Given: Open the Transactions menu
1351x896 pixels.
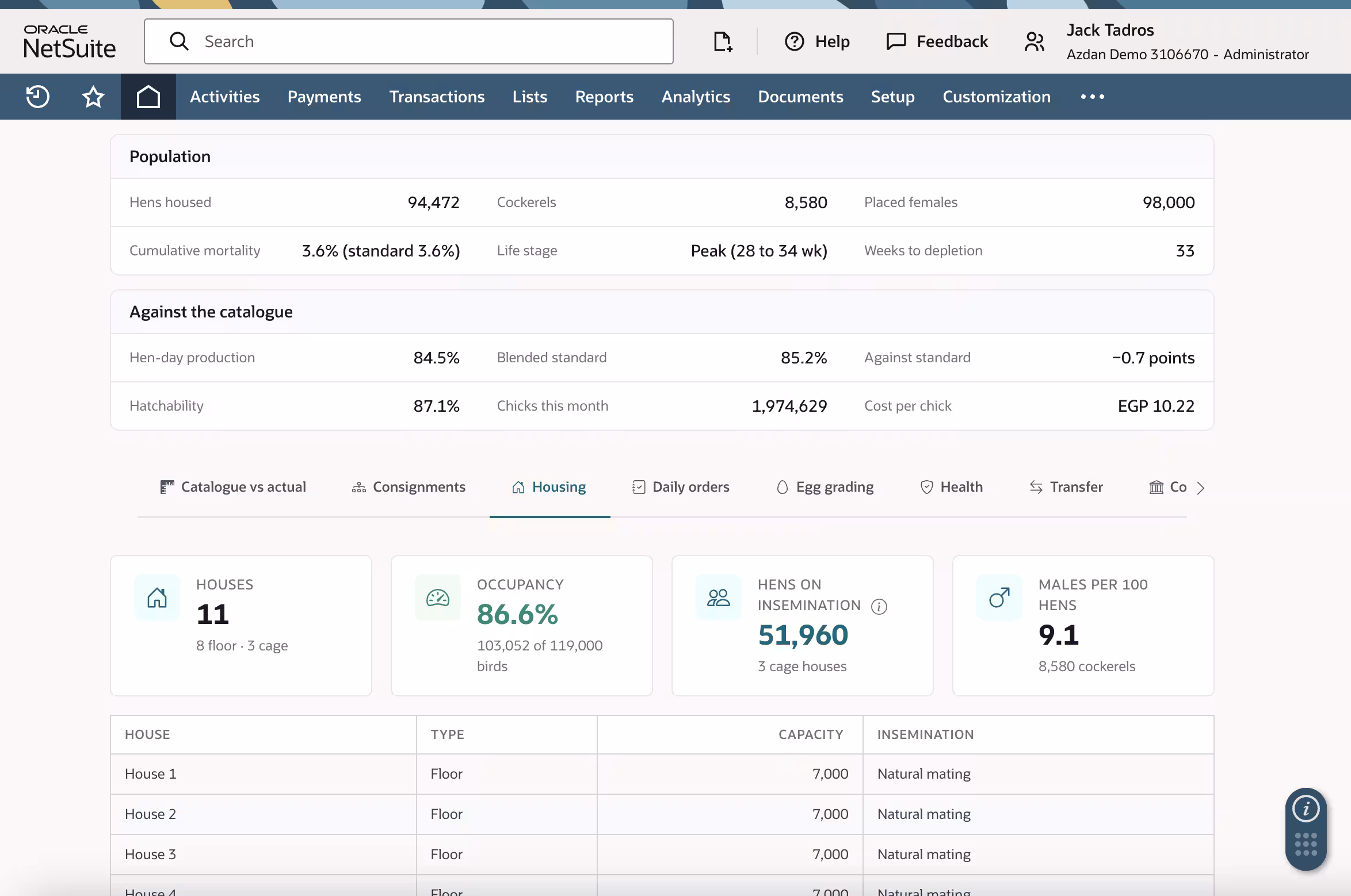Looking at the screenshot, I should point(437,97).
